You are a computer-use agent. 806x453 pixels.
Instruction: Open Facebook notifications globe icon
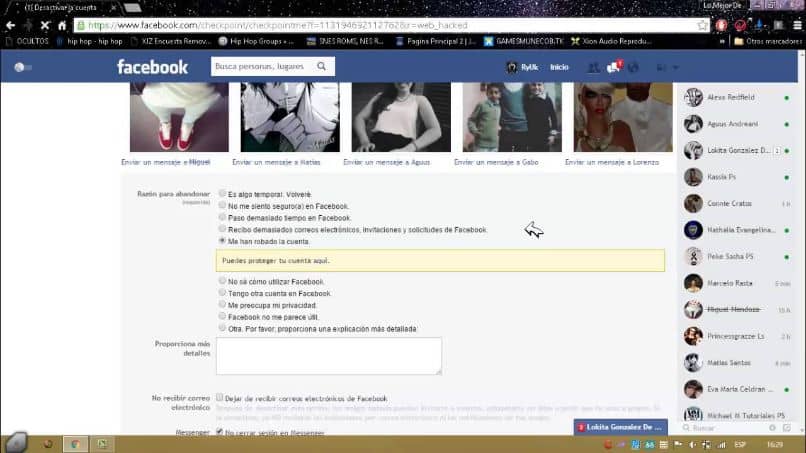(633, 67)
